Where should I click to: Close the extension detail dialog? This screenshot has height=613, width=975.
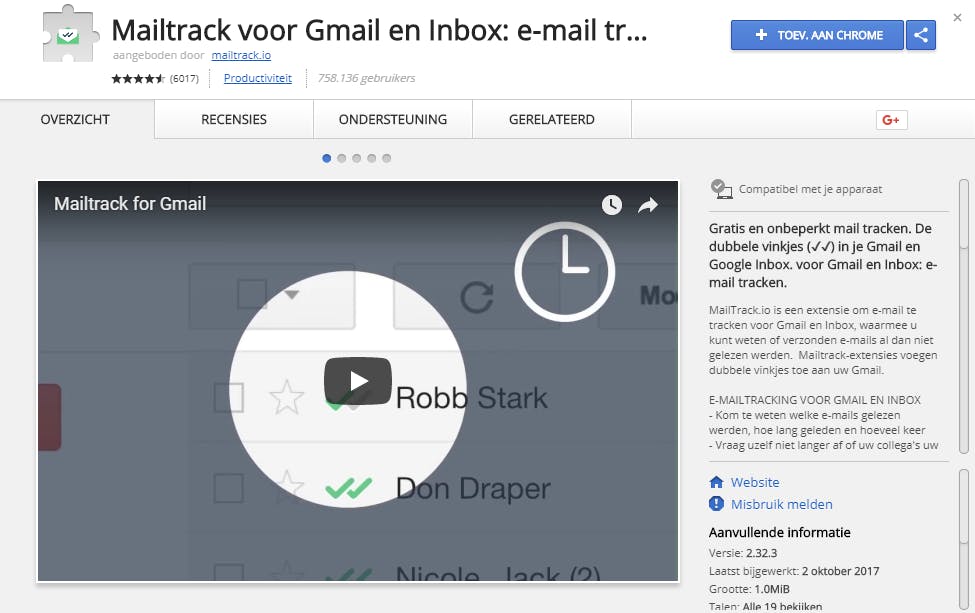tap(958, 18)
